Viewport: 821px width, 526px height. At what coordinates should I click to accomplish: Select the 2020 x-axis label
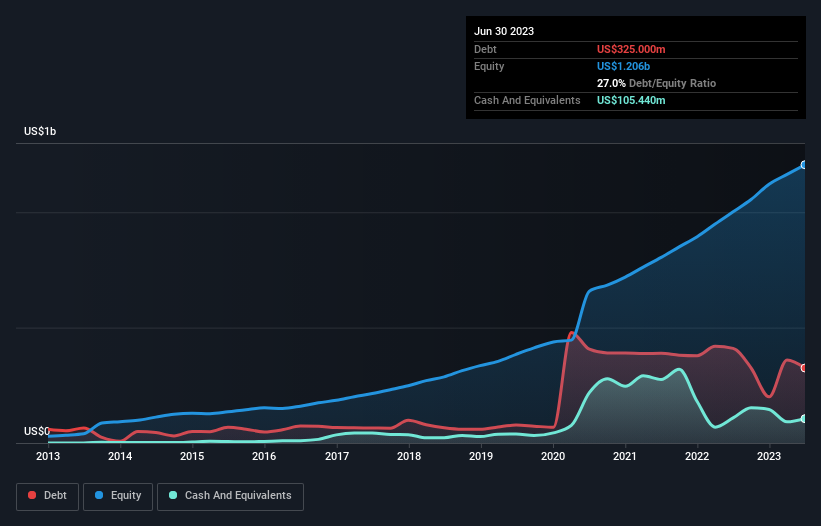(553, 456)
